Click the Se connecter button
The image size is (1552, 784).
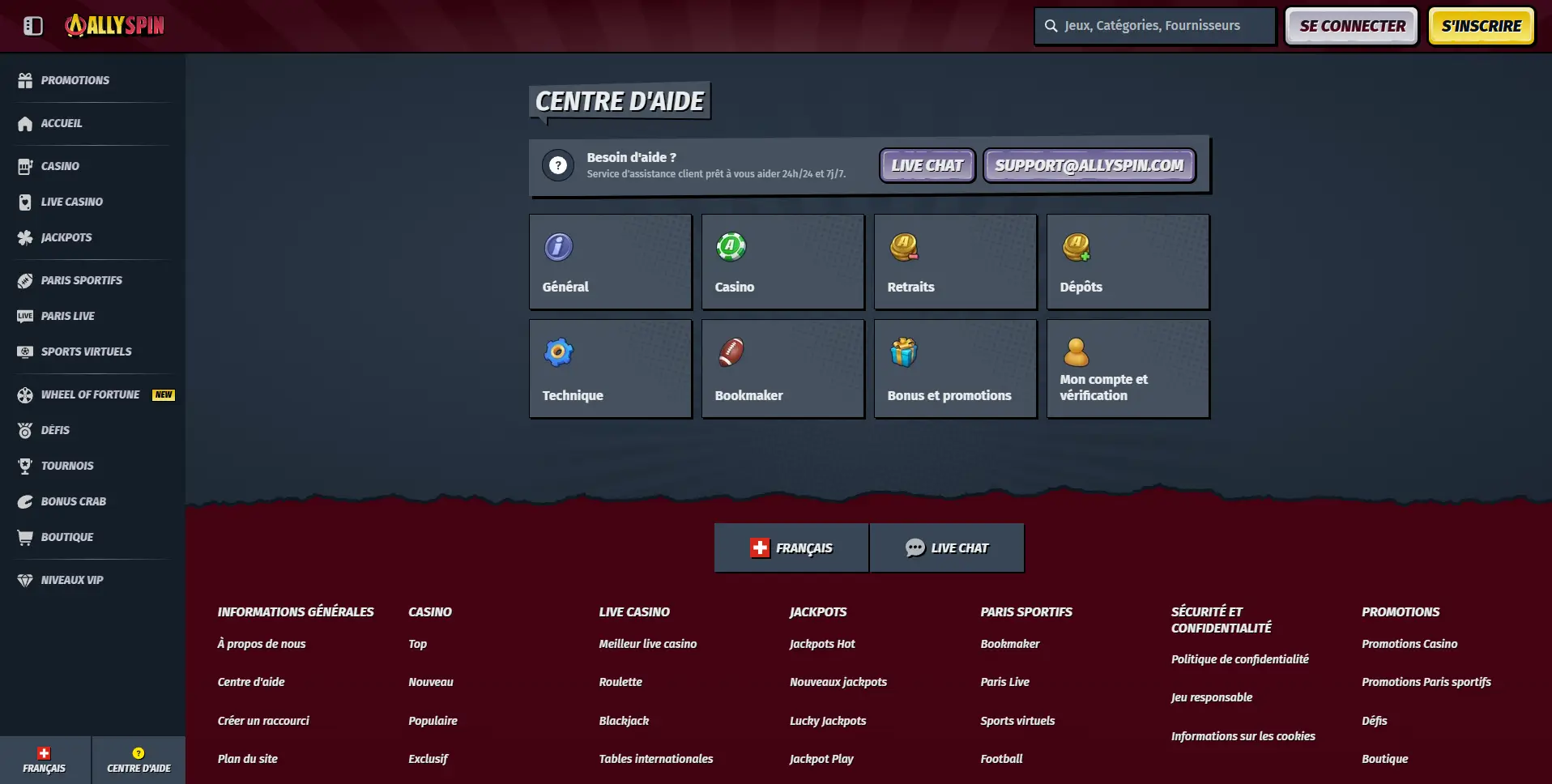tap(1351, 26)
